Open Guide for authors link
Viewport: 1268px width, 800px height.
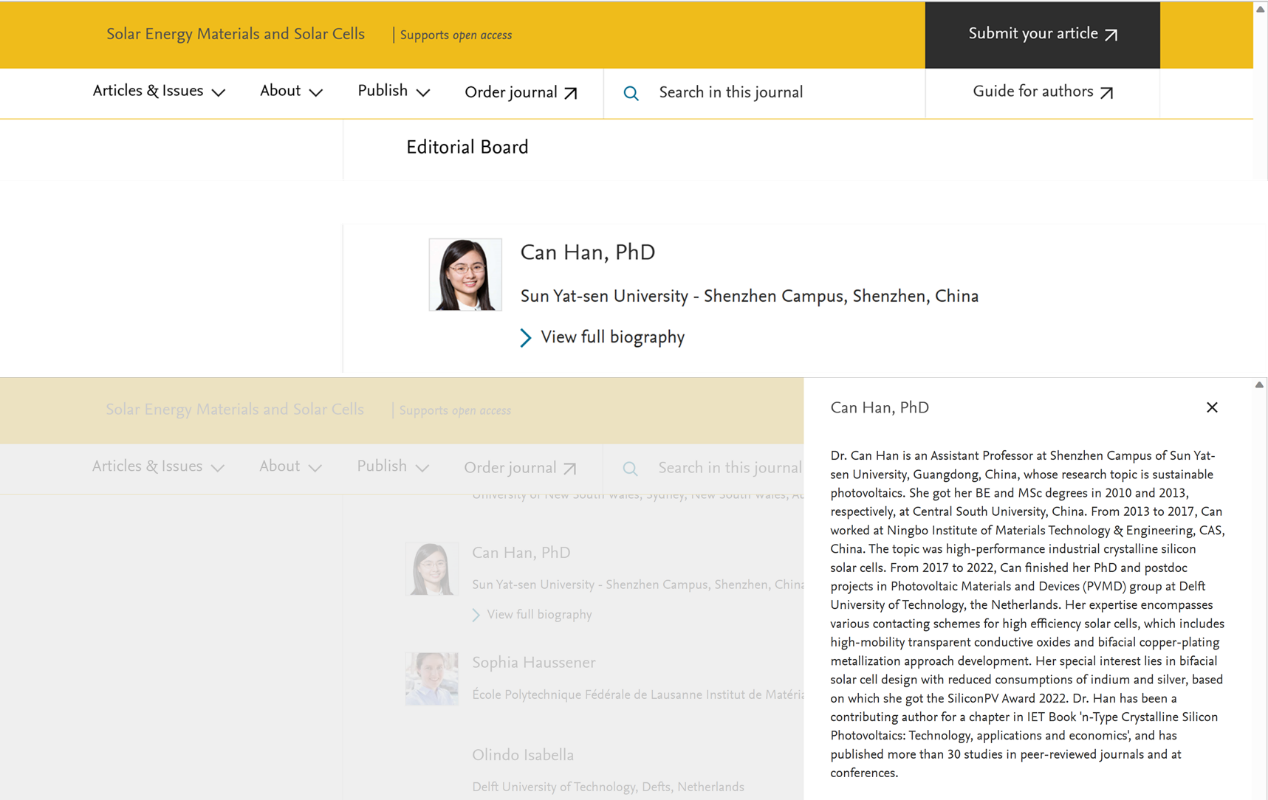[1042, 92]
